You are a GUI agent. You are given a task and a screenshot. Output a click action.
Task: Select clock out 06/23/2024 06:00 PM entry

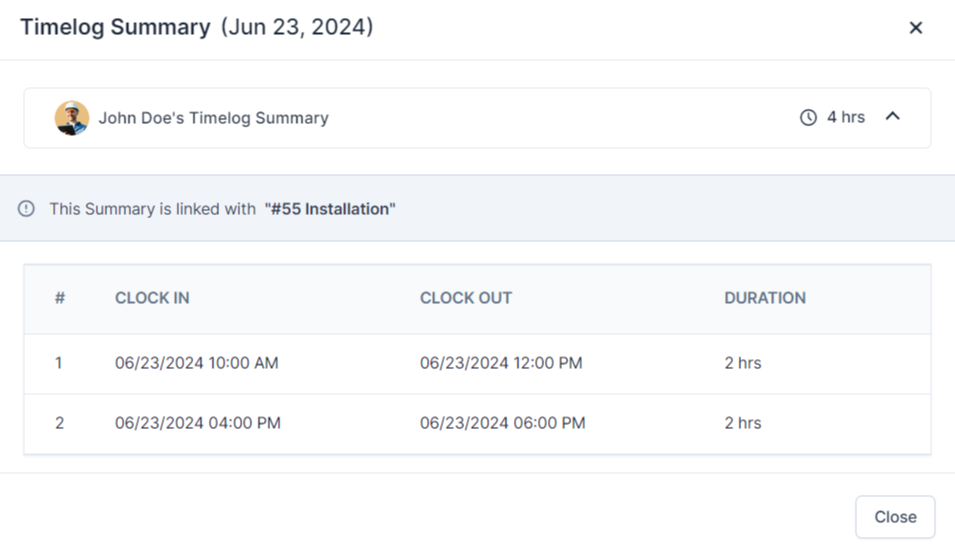click(x=502, y=423)
